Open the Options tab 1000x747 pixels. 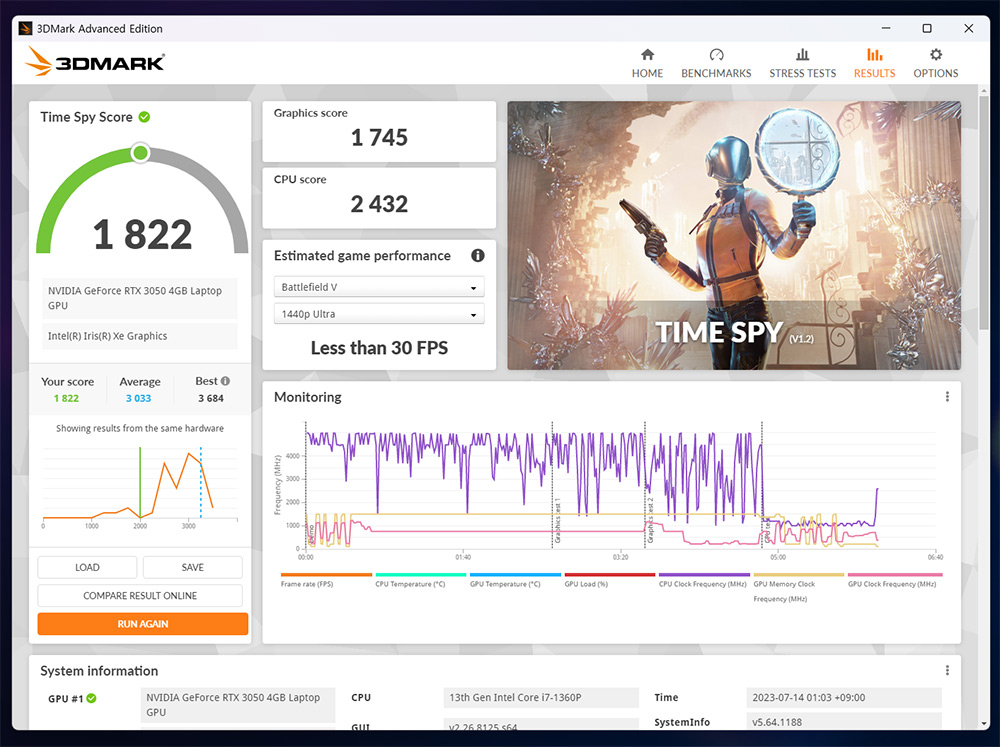[x=936, y=63]
